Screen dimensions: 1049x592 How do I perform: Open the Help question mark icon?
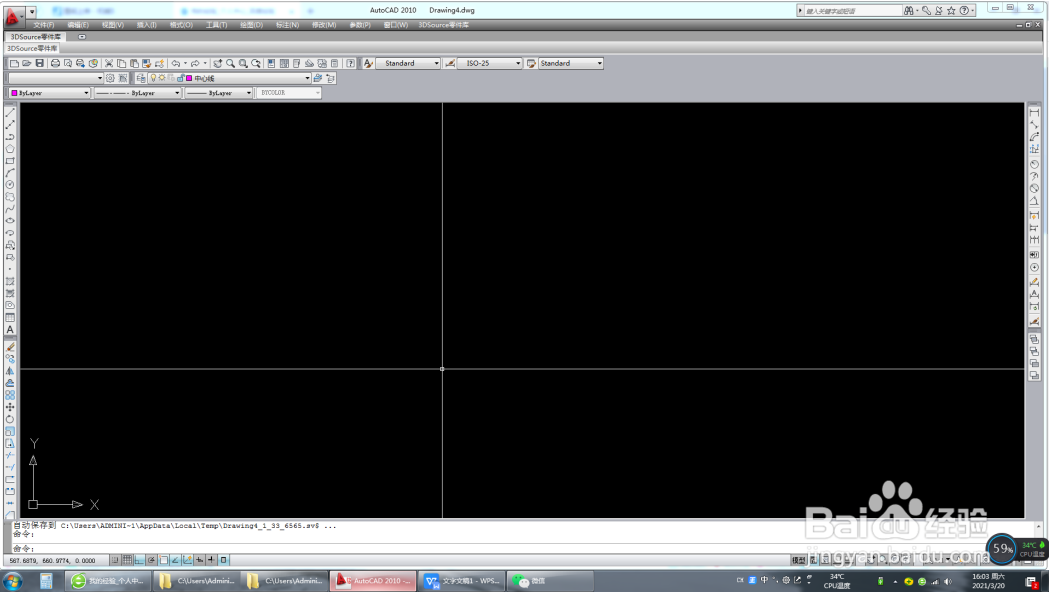click(x=350, y=64)
